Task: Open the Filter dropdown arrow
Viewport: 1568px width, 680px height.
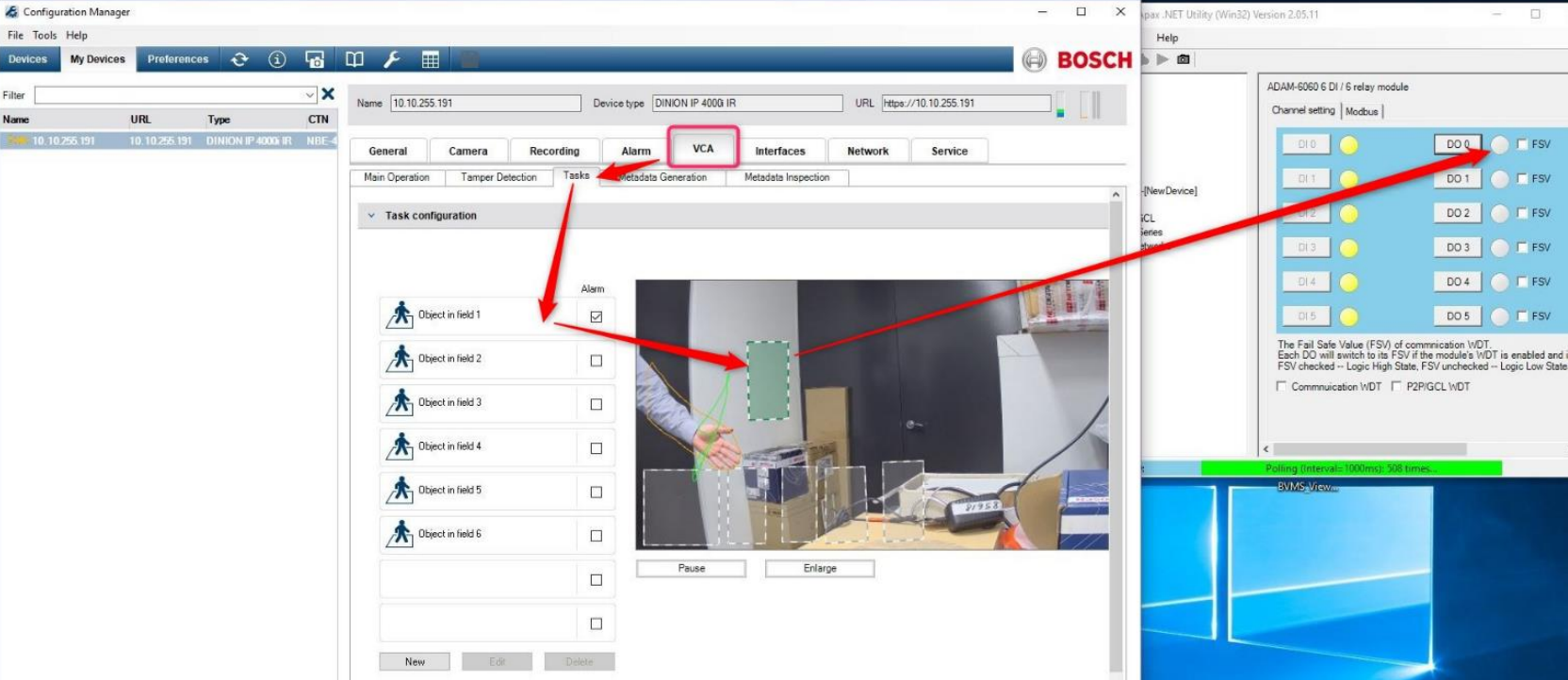Action: 309,95
